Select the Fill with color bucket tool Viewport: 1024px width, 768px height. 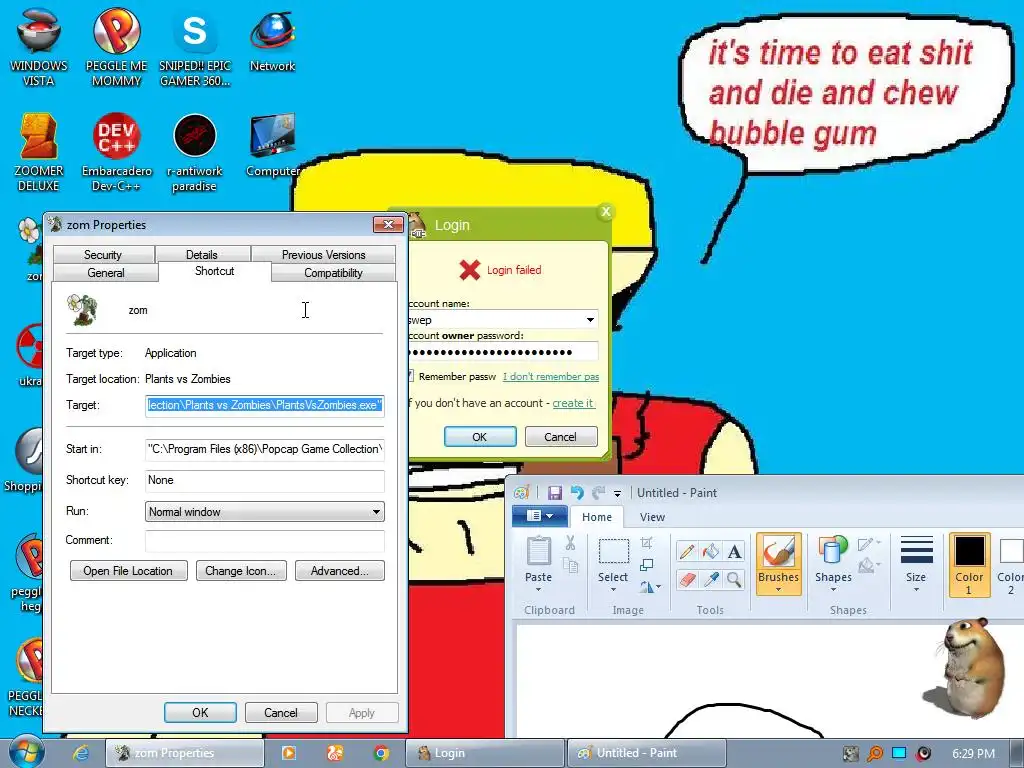point(711,552)
